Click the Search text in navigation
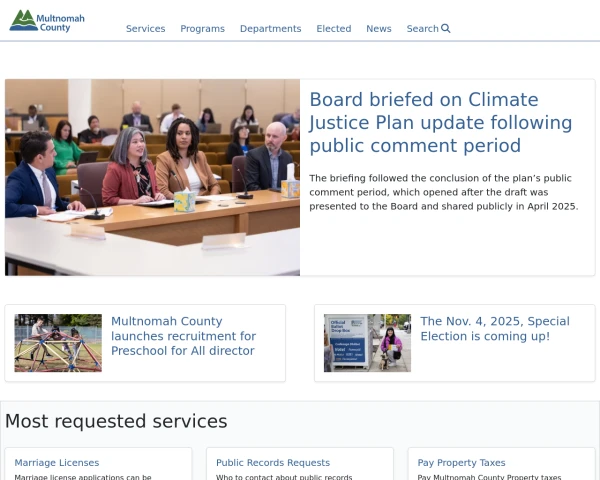The height and width of the screenshot is (480, 600). point(422,29)
